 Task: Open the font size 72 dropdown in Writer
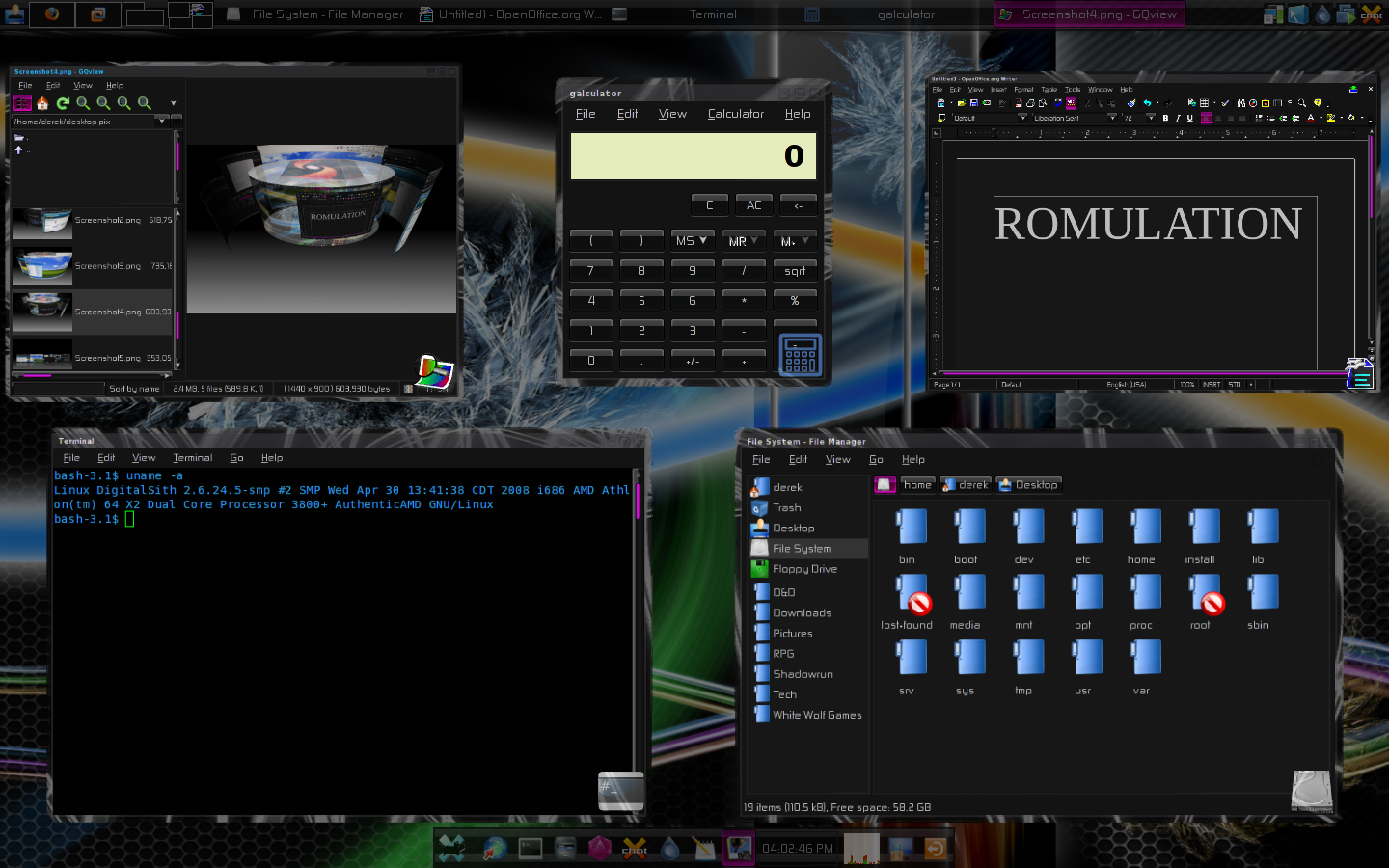tap(1151, 118)
